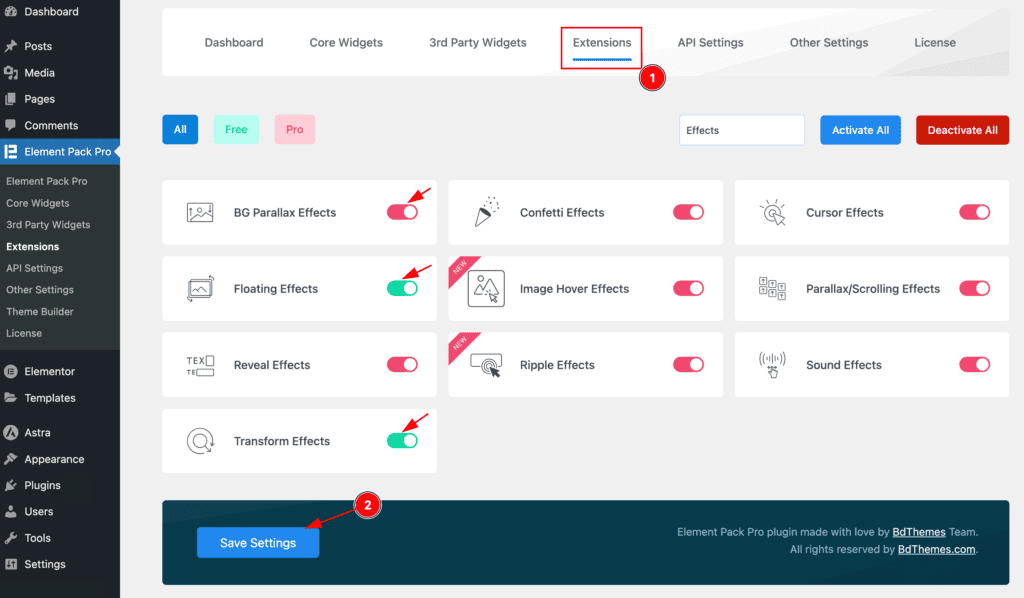Click the Appearance paintbrush icon
Screen dimensions: 1024x598
(10, 459)
